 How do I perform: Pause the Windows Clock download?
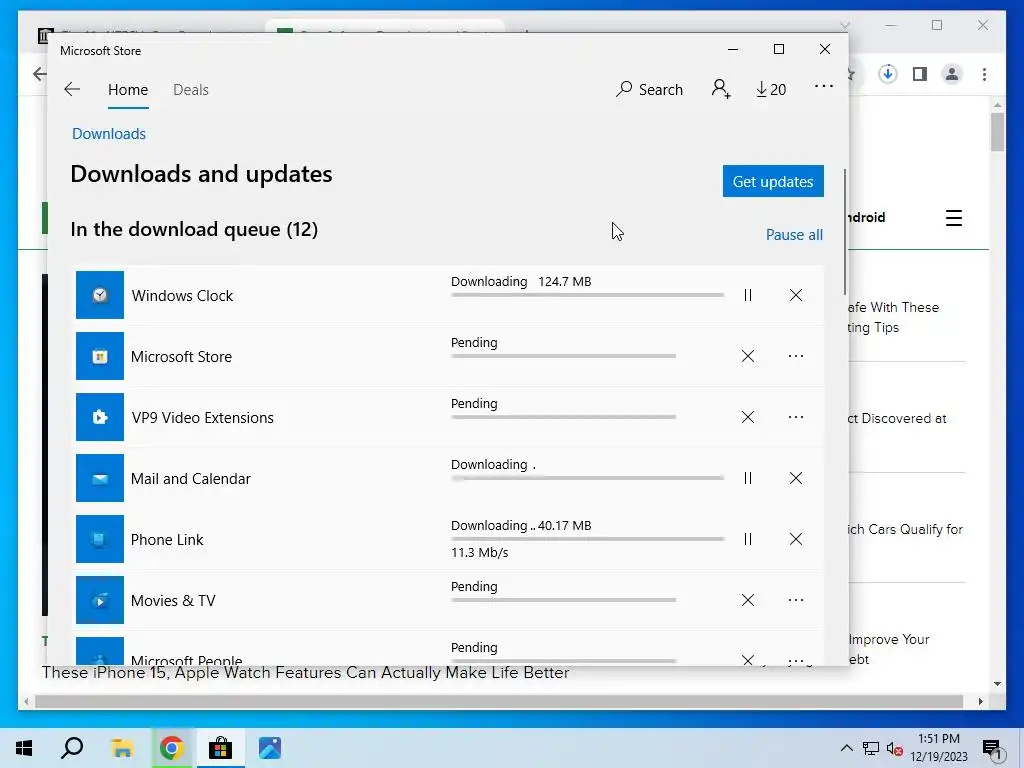pos(748,295)
